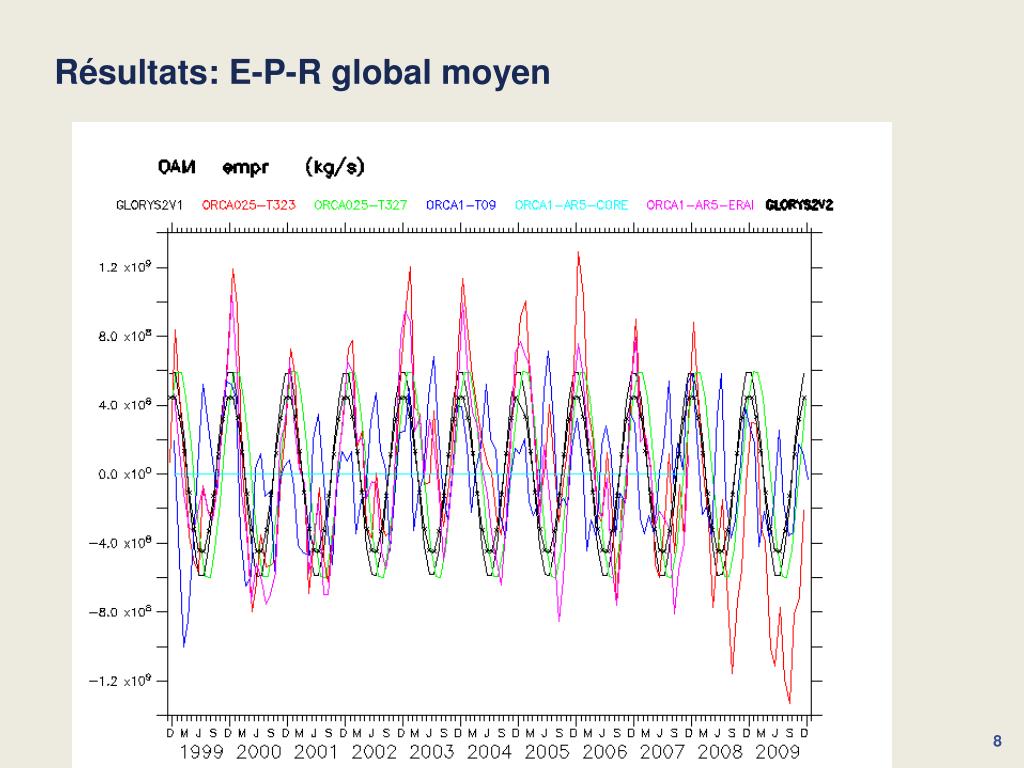Select the green ORCA025-T327 legend label
The height and width of the screenshot is (768, 1024).
point(360,205)
